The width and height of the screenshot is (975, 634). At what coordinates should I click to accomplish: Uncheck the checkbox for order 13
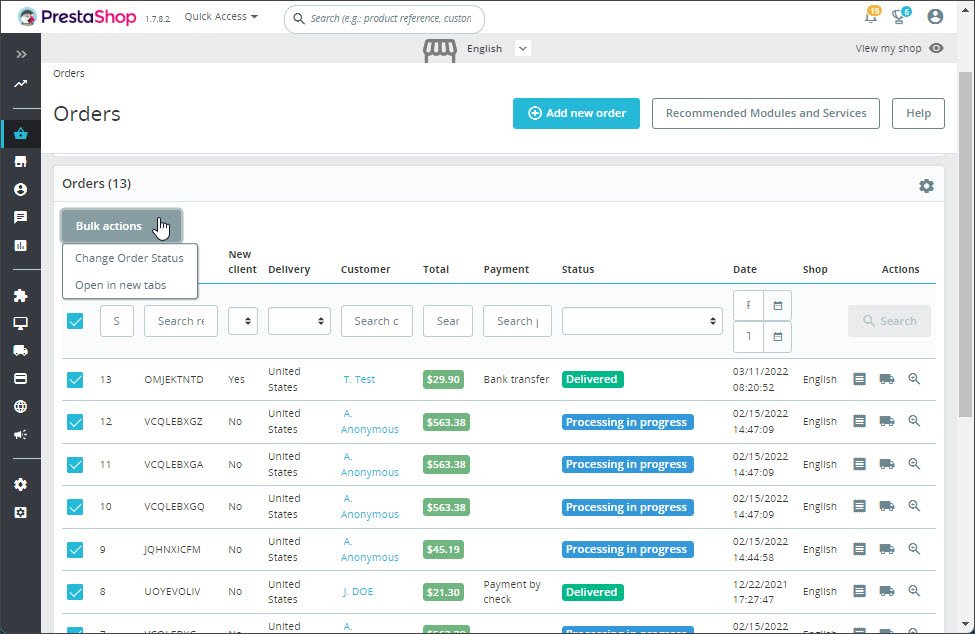tap(75, 379)
